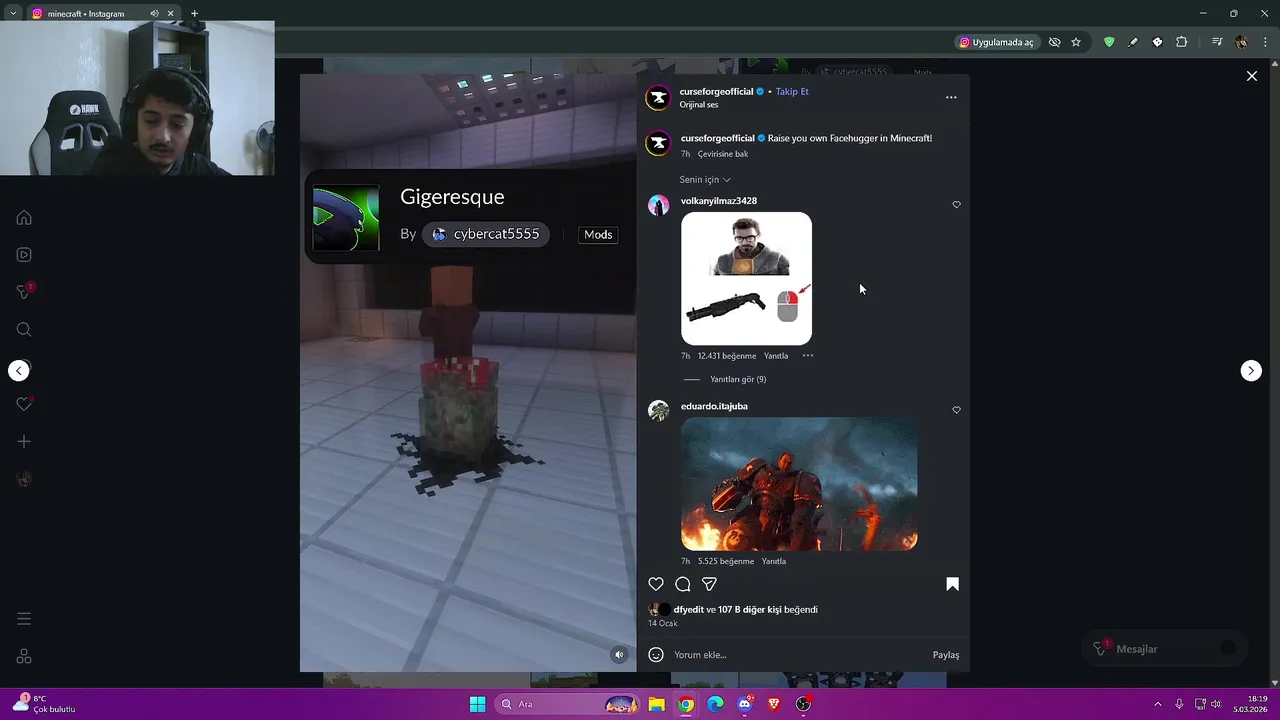This screenshot has width=1280, height=720.
Task: Open the green shield ad-blocker extension
Action: coord(1109,42)
